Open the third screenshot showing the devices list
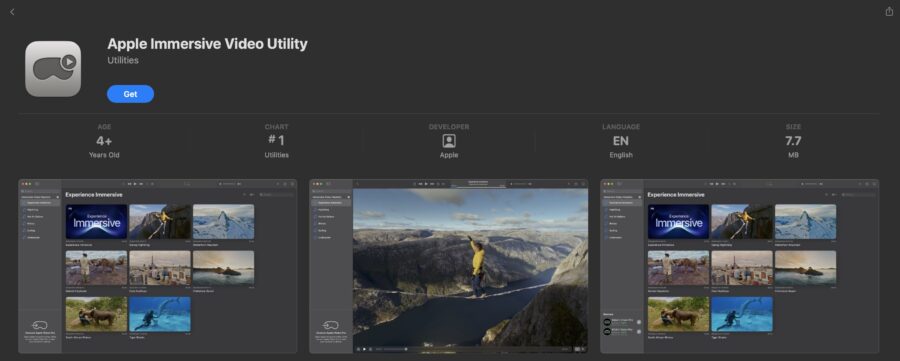Viewport: 900px width, 361px height. 740,266
